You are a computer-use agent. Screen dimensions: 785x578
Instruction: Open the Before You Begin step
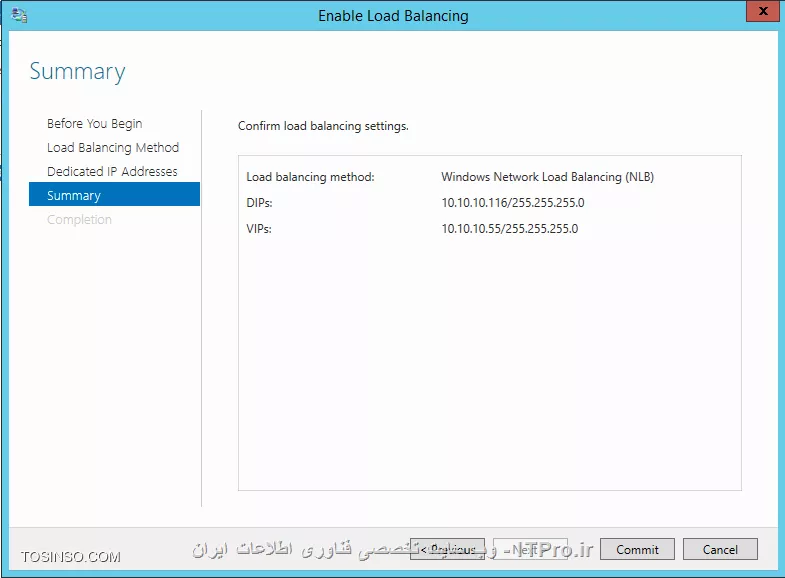[x=95, y=124]
